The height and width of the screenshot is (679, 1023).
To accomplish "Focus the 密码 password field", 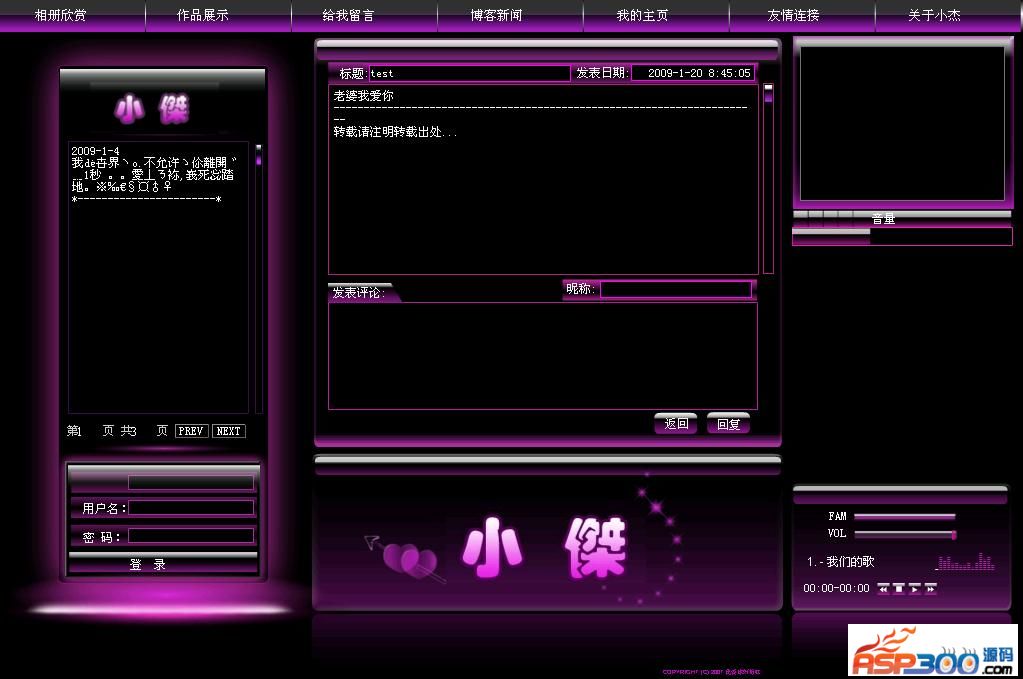I will (x=191, y=536).
